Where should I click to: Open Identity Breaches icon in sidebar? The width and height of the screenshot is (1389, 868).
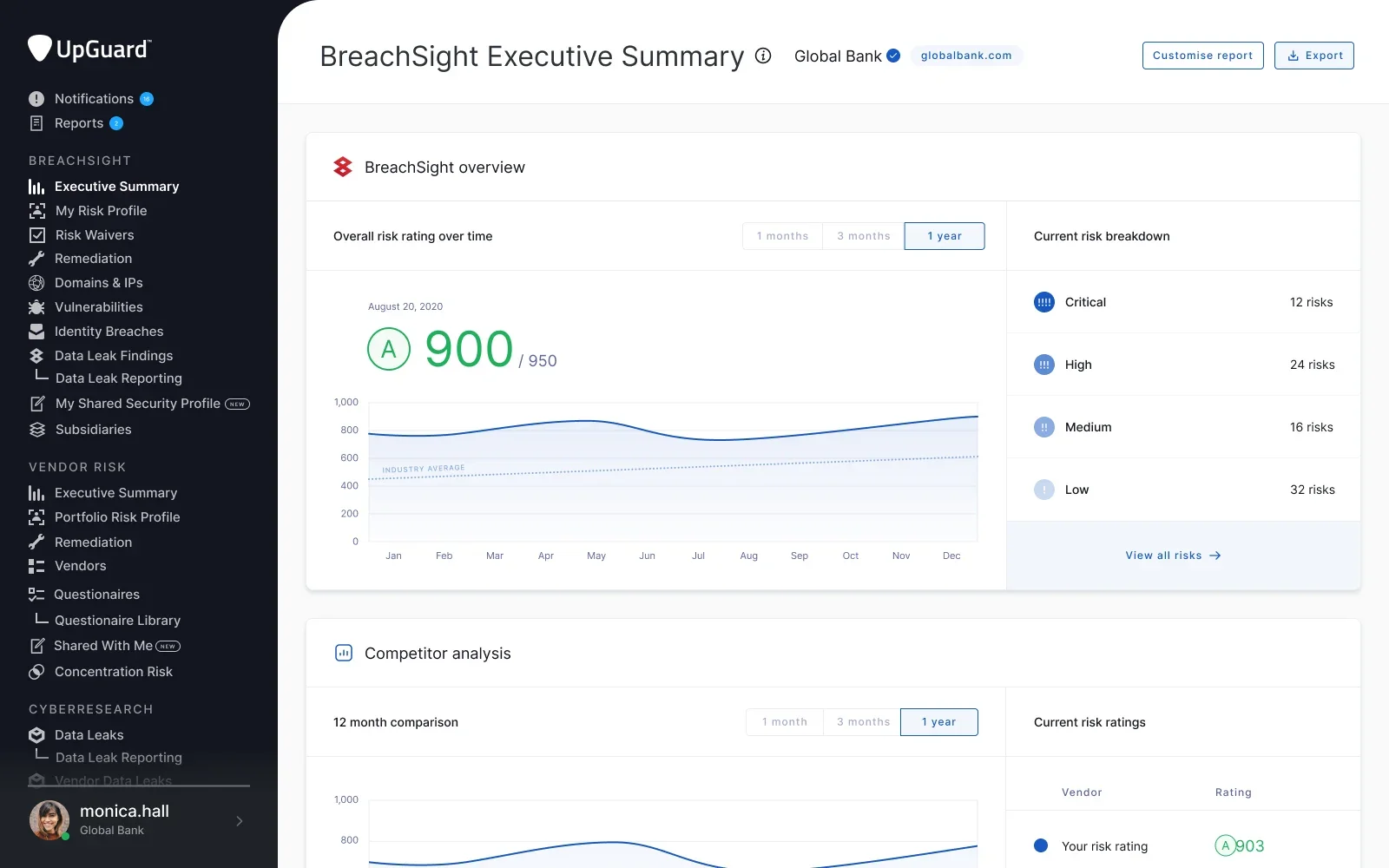pos(36,332)
